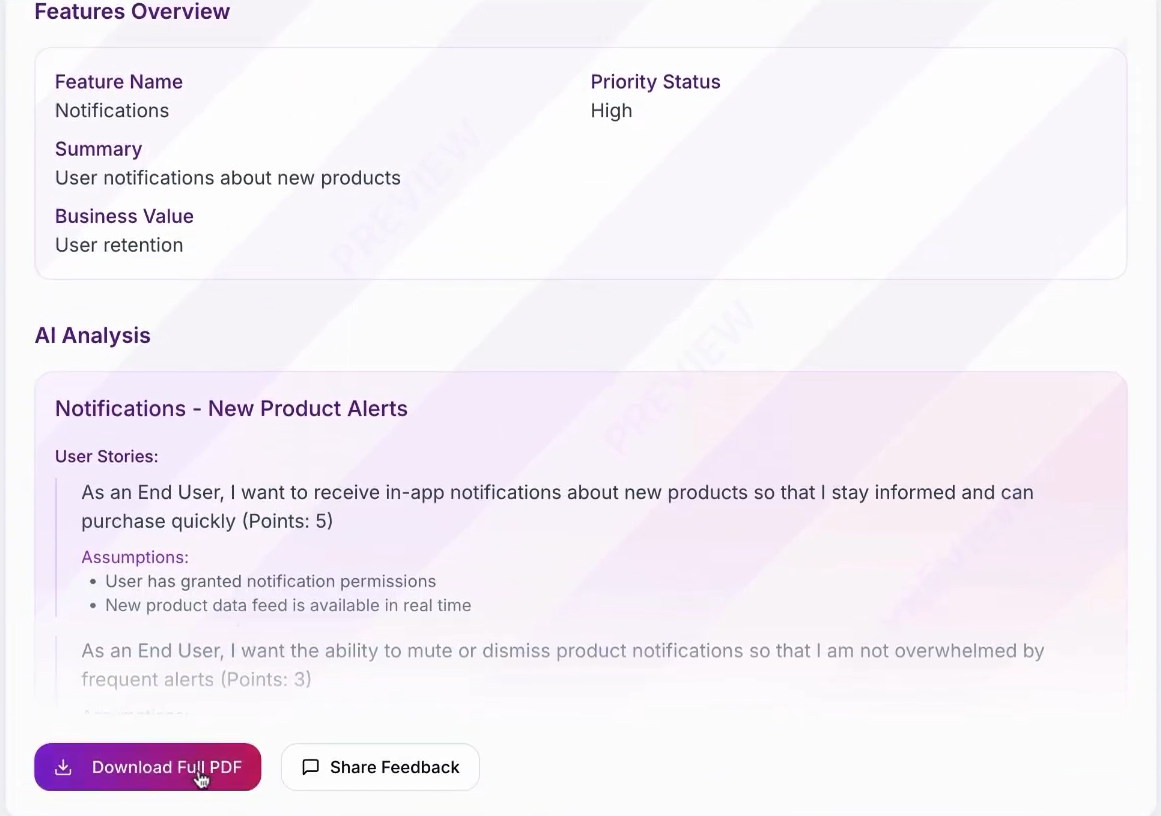
Task: Click the User retention value
Action: [x=119, y=245]
